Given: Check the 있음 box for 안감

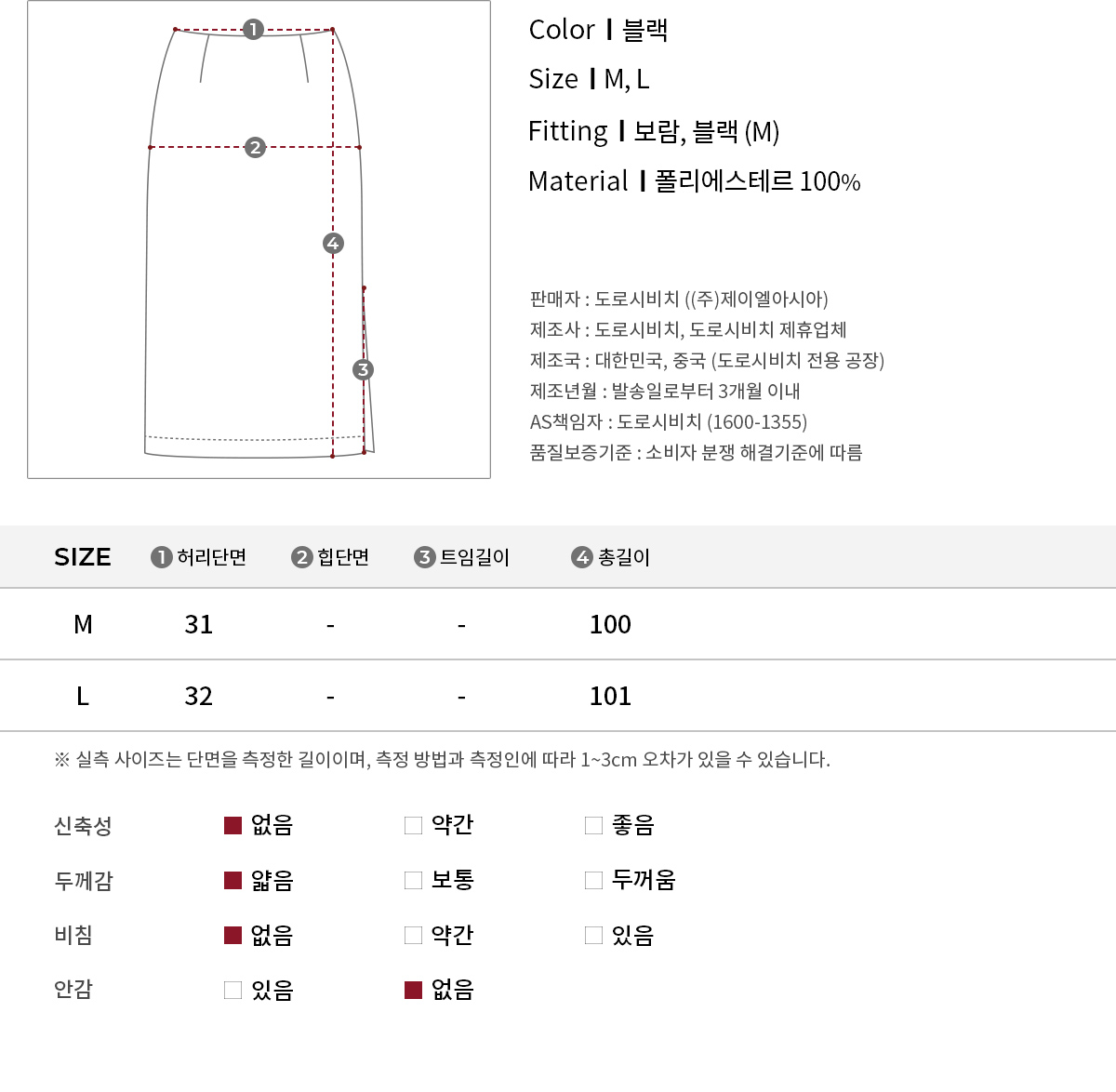Looking at the screenshot, I should coord(233,991).
